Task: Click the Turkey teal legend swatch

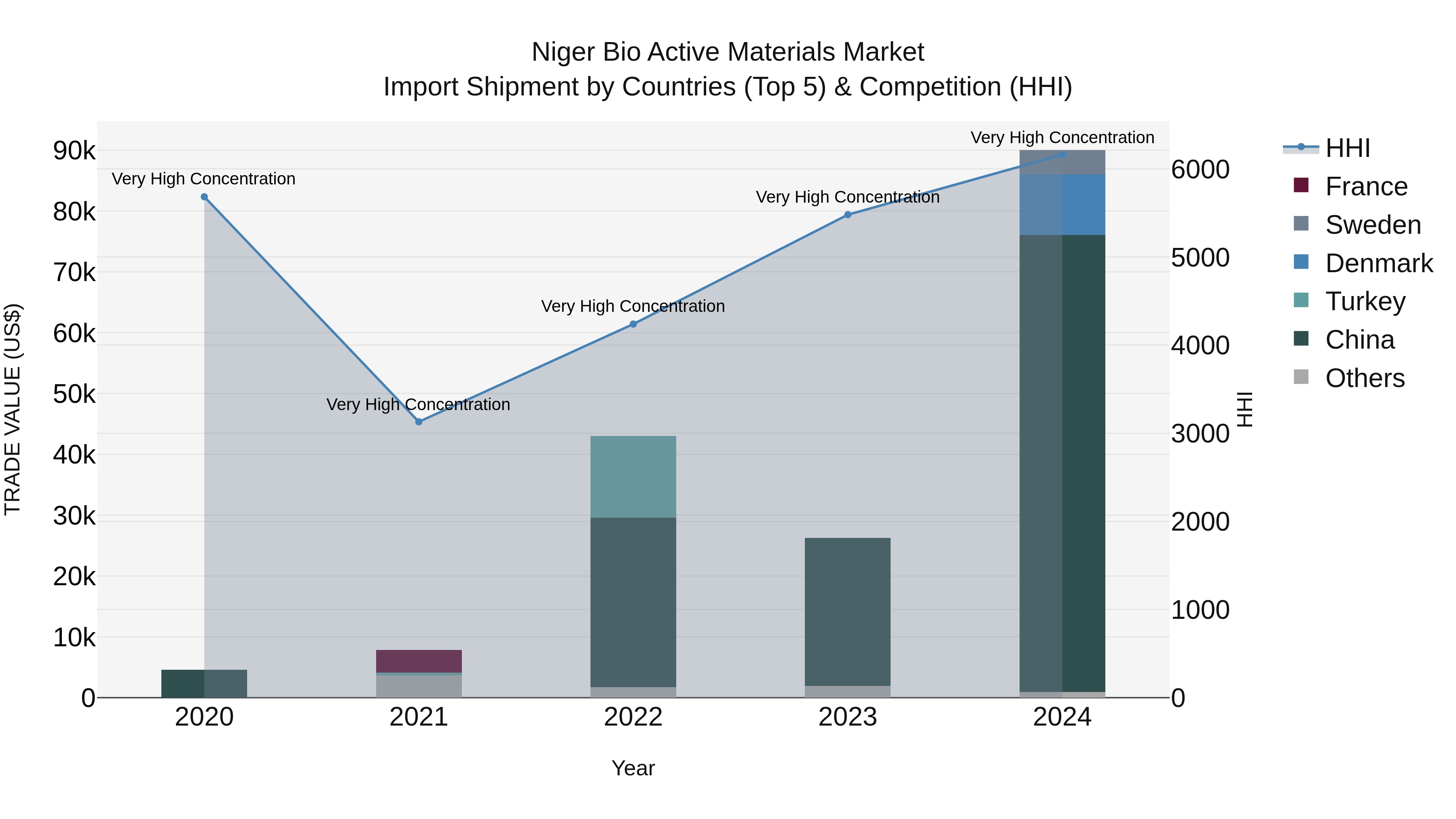Action: 1301,300
